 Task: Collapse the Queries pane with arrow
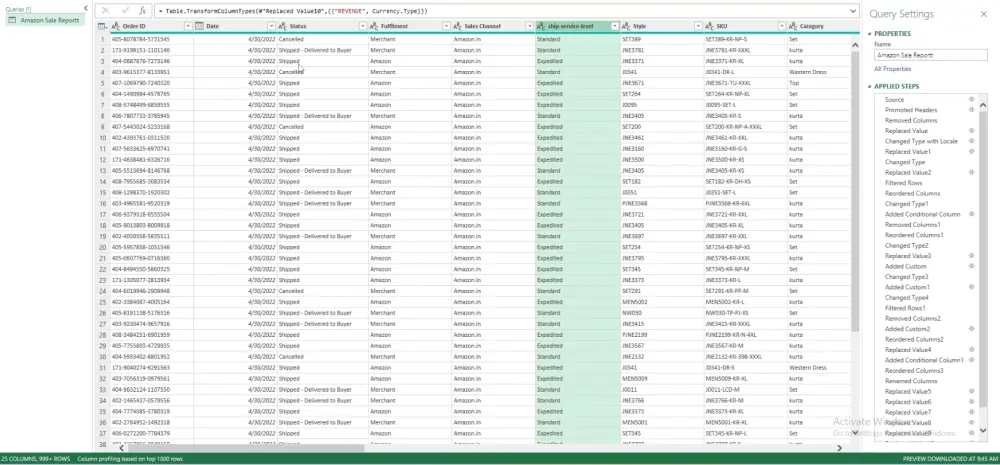pyautogui.click(x=86, y=8)
